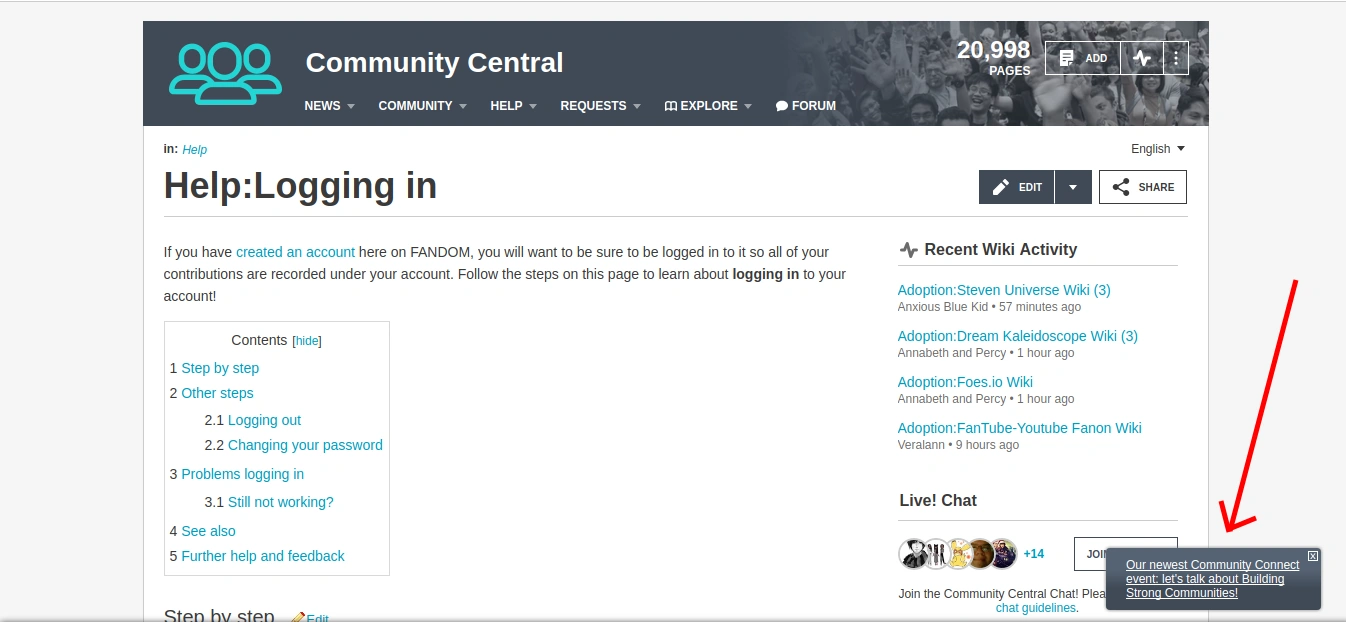Open the Community navigation menu
The image size is (1346, 622).
(x=422, y=106)
